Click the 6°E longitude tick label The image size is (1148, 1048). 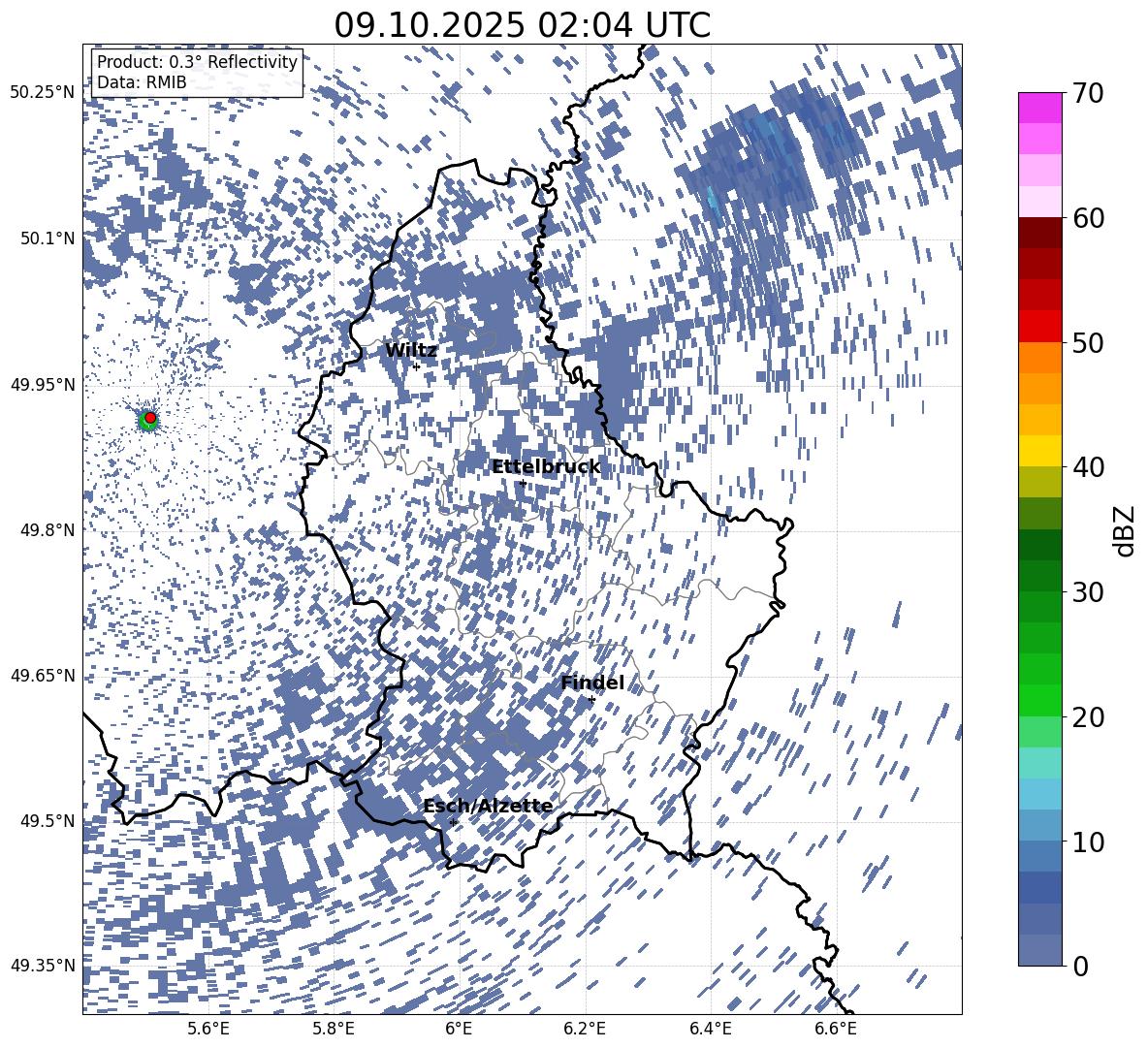(459, 1029)
